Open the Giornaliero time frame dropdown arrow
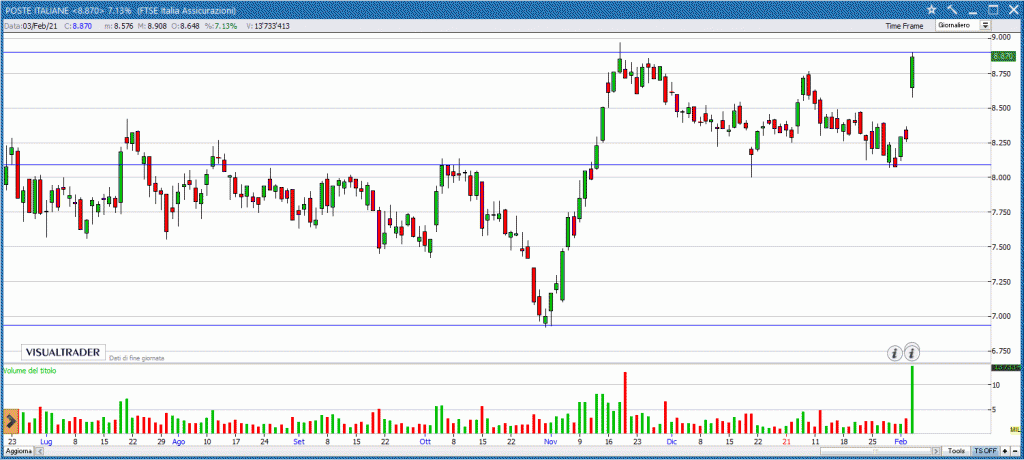 coord(985,25)
